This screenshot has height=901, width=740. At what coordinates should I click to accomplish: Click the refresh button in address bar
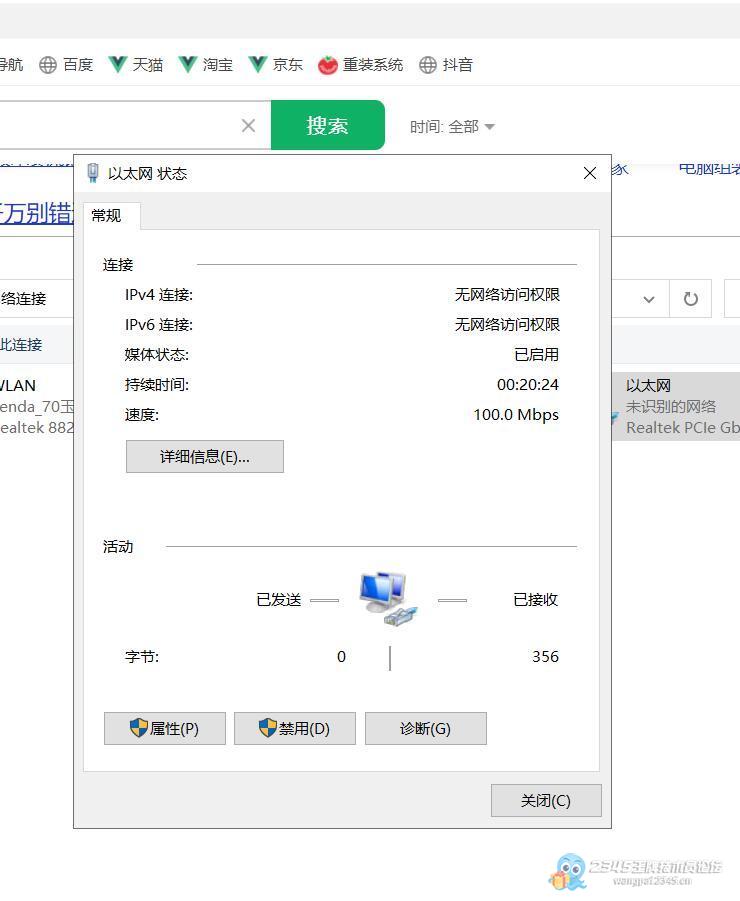pyautogui.click(x=690, y=299)
